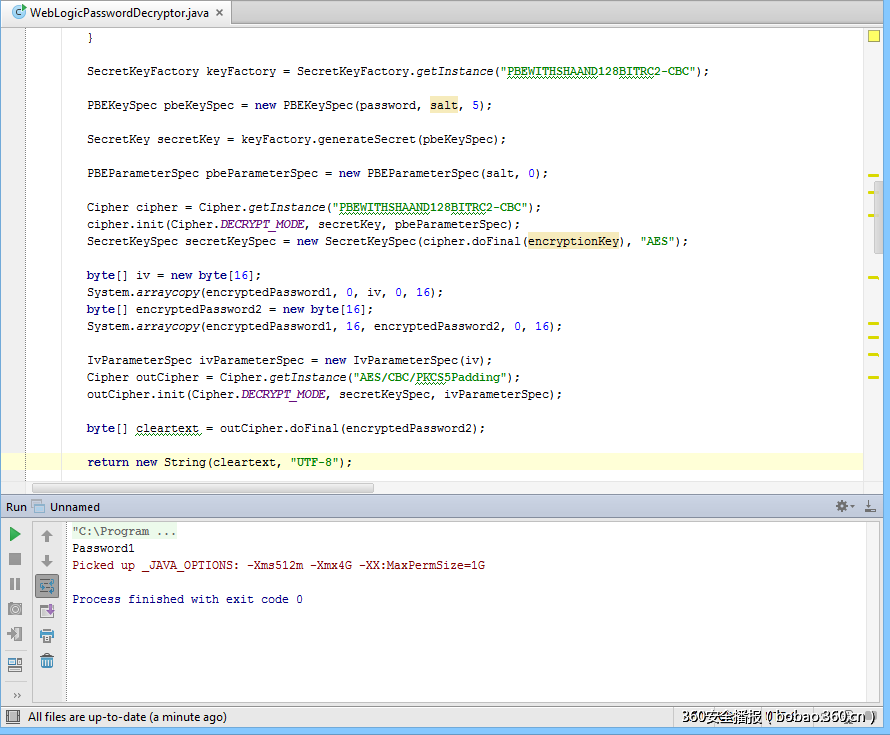Expand the folded "C:\Program ..." command line
This screenshot has width=890, height=735.
(x=124, y=531)
